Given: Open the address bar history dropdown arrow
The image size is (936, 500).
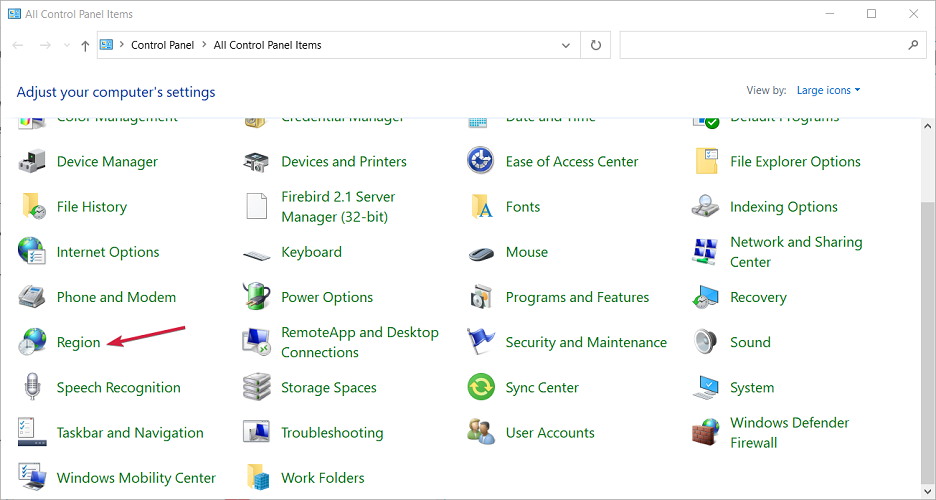Looking at the screenshot, I should pyautogui.click(x=567, y=45).
